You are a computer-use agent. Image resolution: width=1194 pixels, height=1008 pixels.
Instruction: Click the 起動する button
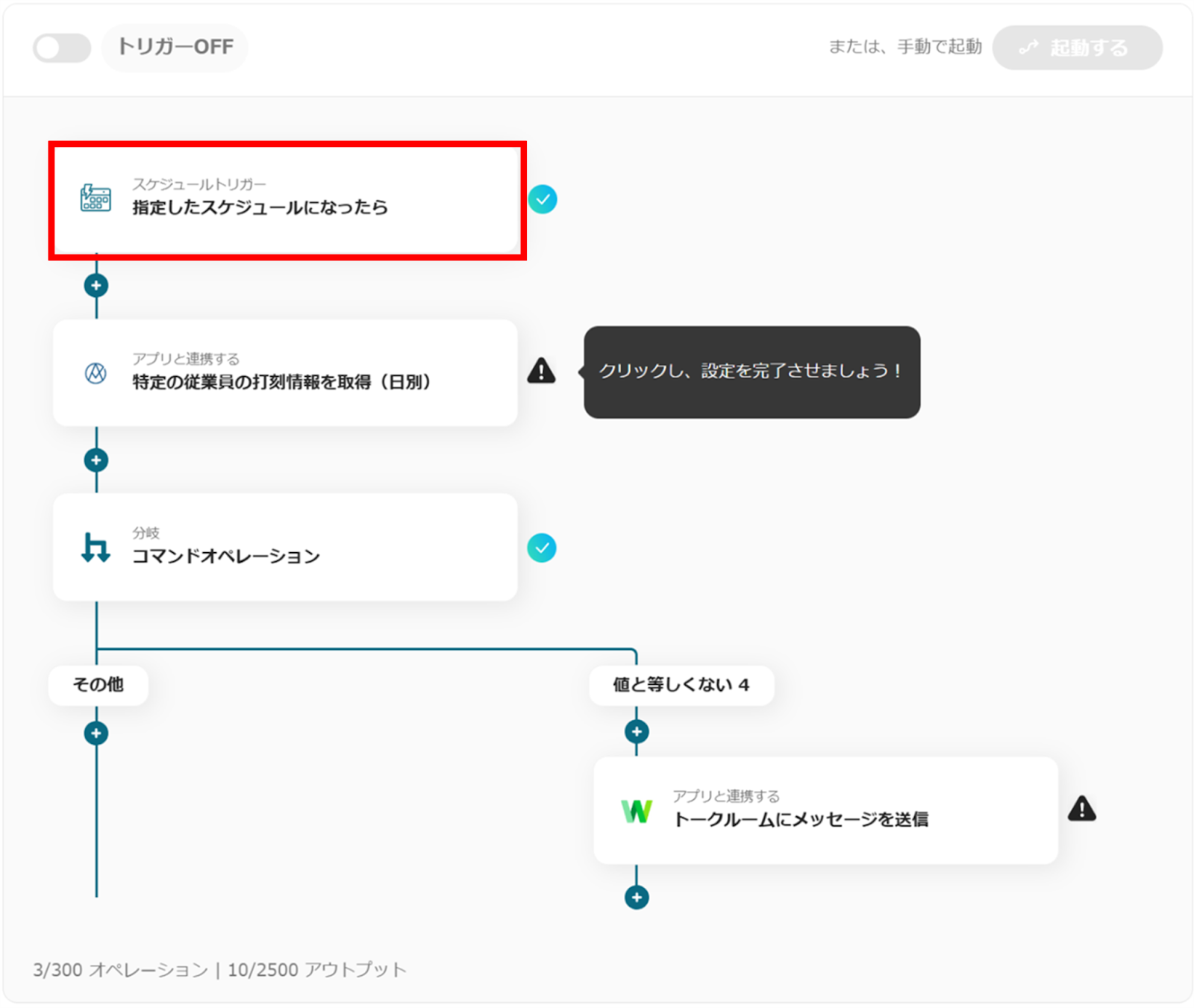(x=1077, y=48)
